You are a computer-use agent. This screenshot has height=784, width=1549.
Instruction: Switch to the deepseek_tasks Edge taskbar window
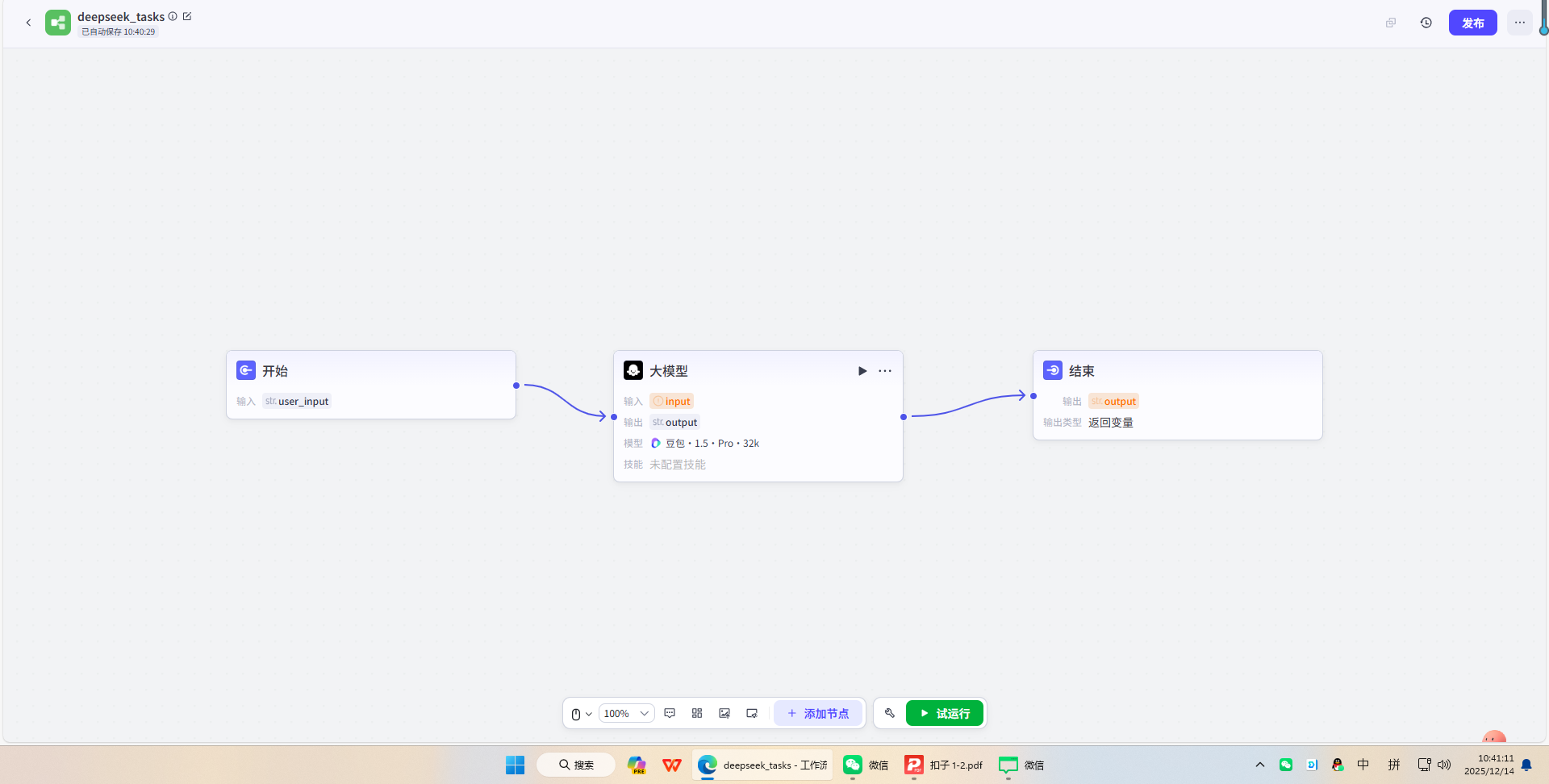762,765
